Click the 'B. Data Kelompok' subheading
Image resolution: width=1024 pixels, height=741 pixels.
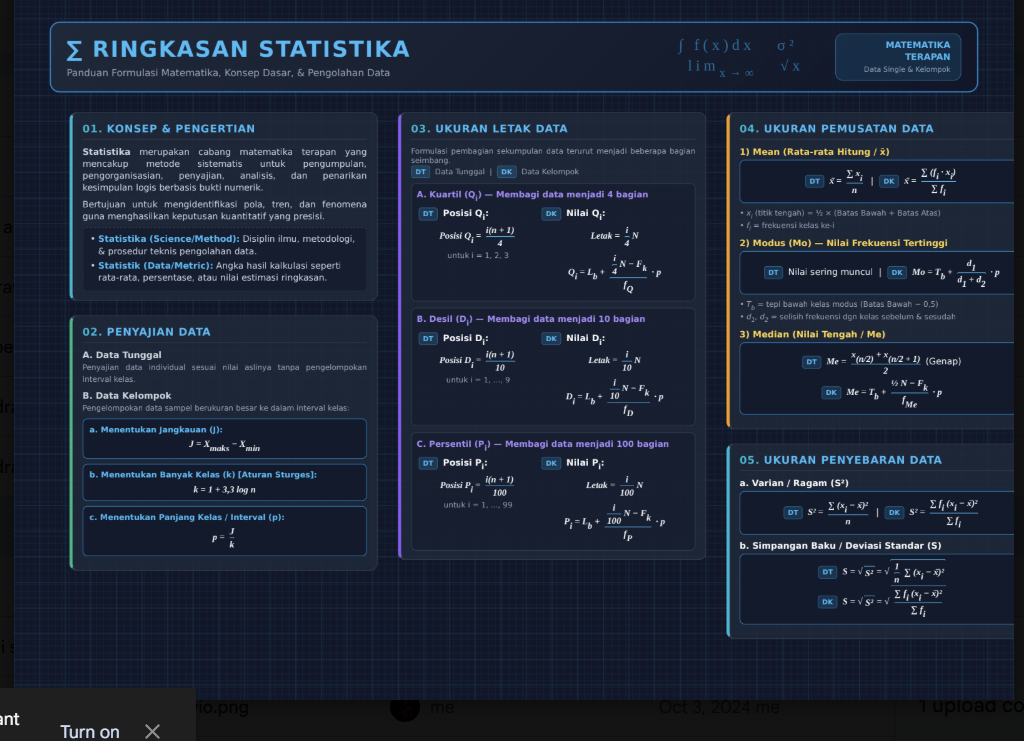127,396
